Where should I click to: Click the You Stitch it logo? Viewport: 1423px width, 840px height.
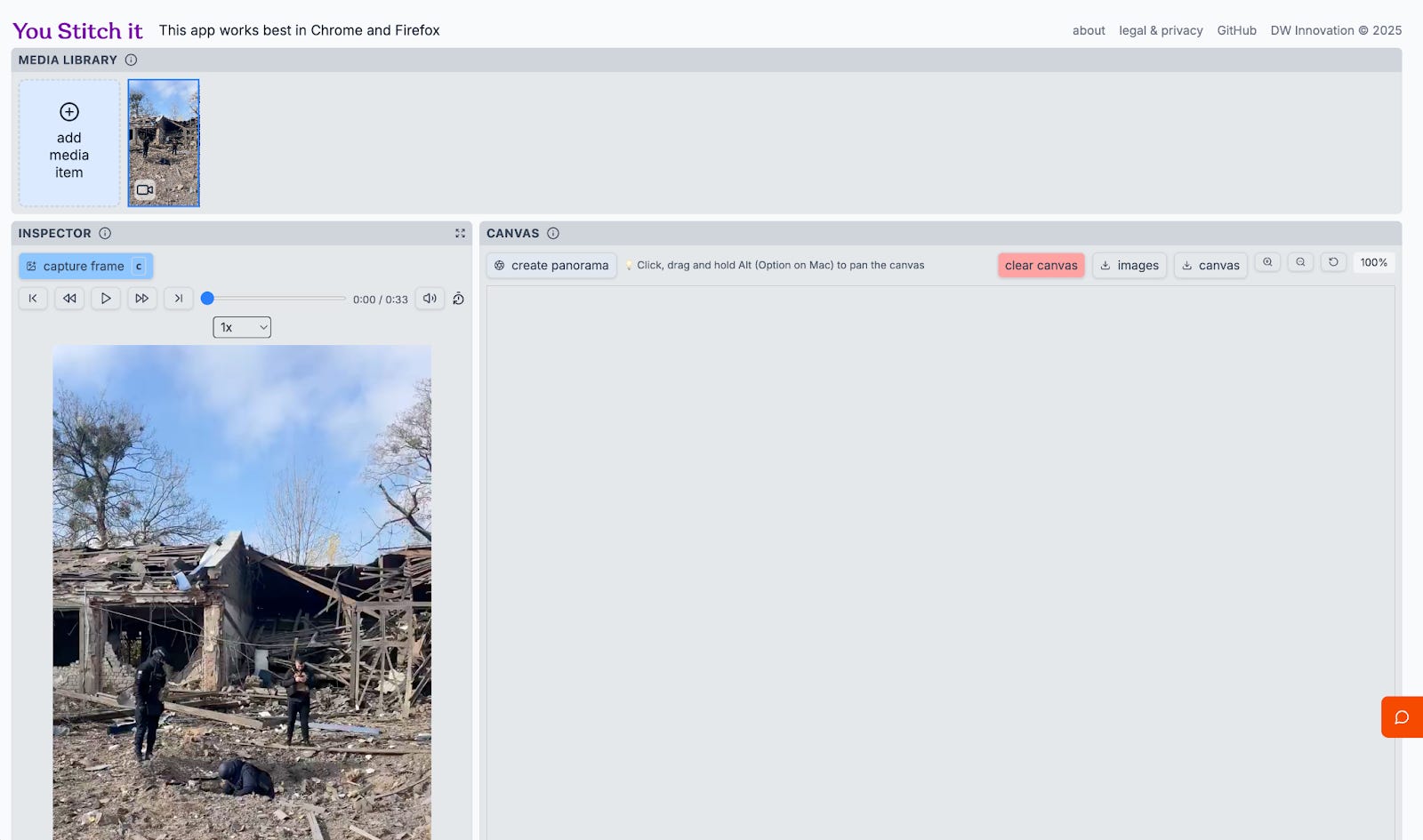click(77, 31)
